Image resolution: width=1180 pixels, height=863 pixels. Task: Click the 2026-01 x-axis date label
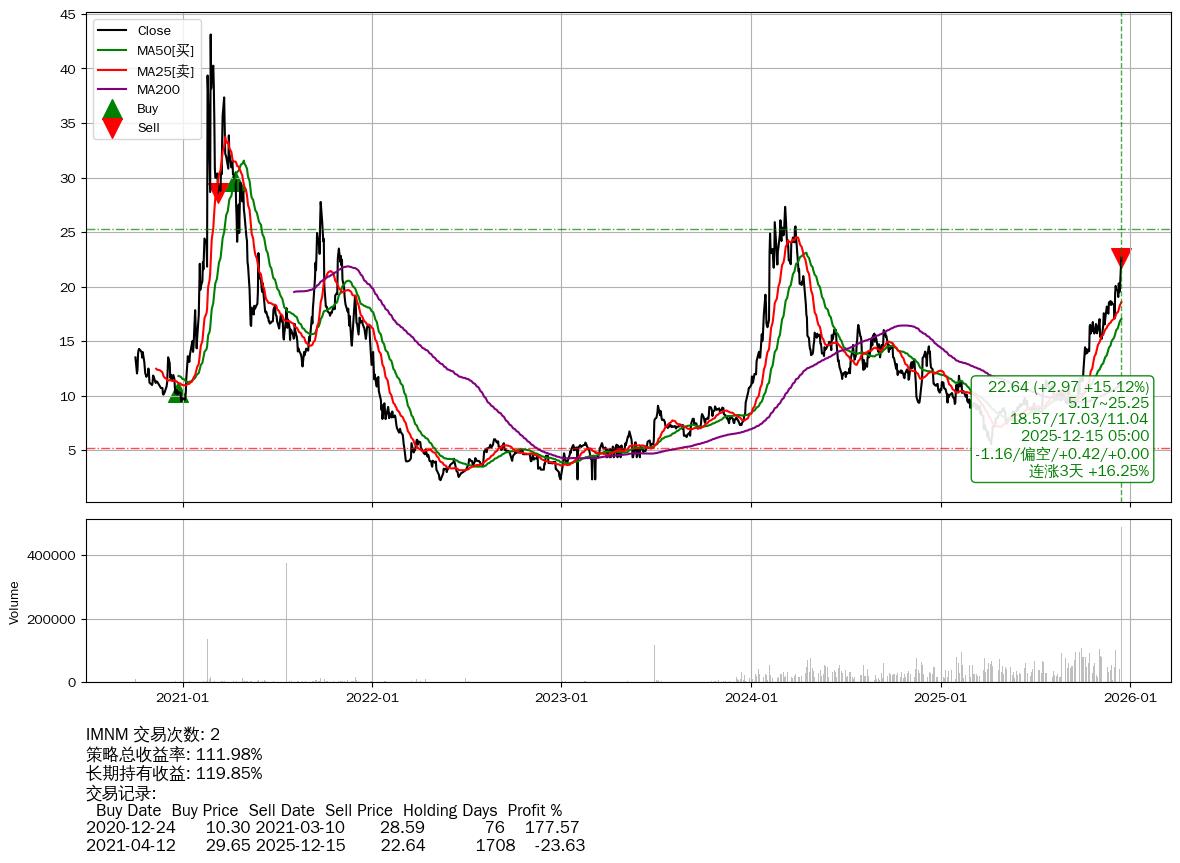(1130, 698)
